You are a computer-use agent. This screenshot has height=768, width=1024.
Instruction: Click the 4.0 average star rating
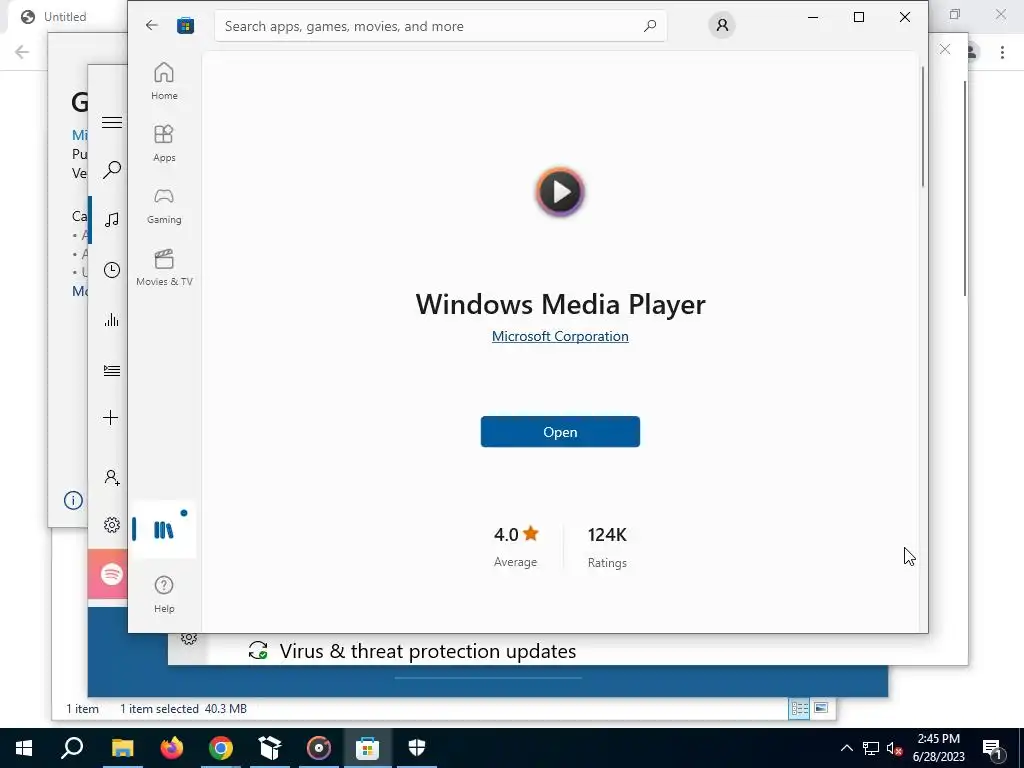coord(516,534)
